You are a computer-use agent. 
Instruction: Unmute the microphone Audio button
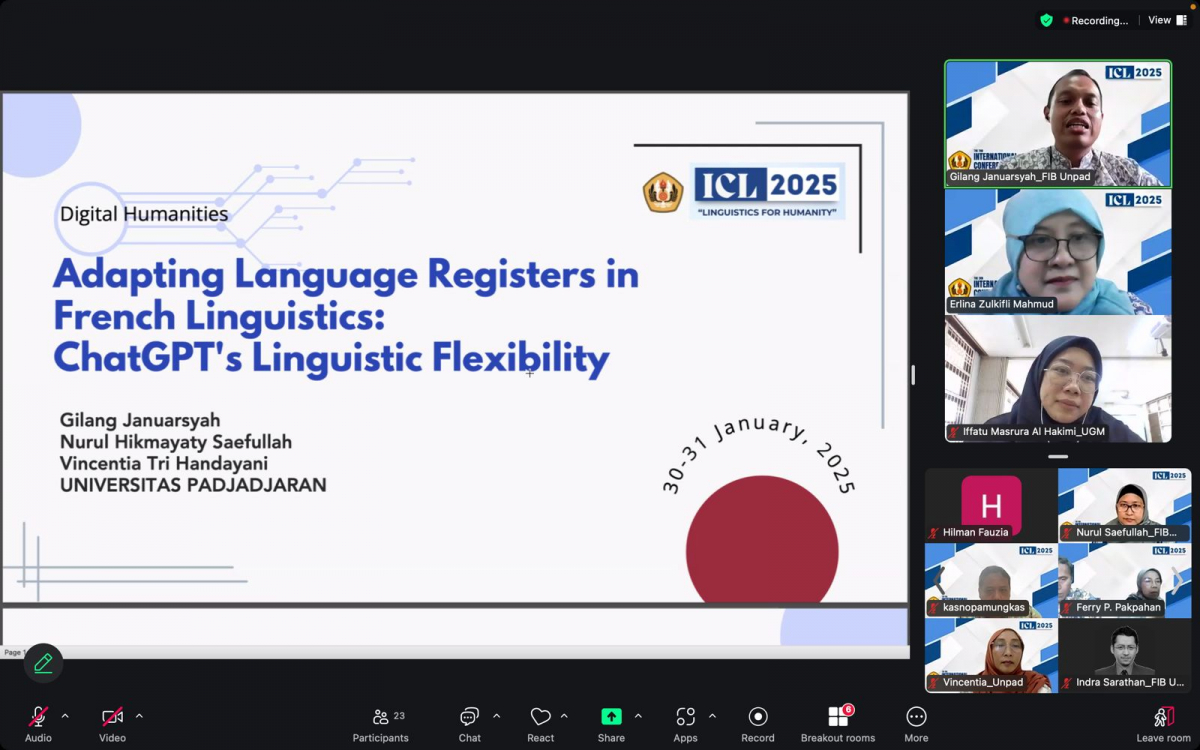pyautogui.click(x=38, y=724)
